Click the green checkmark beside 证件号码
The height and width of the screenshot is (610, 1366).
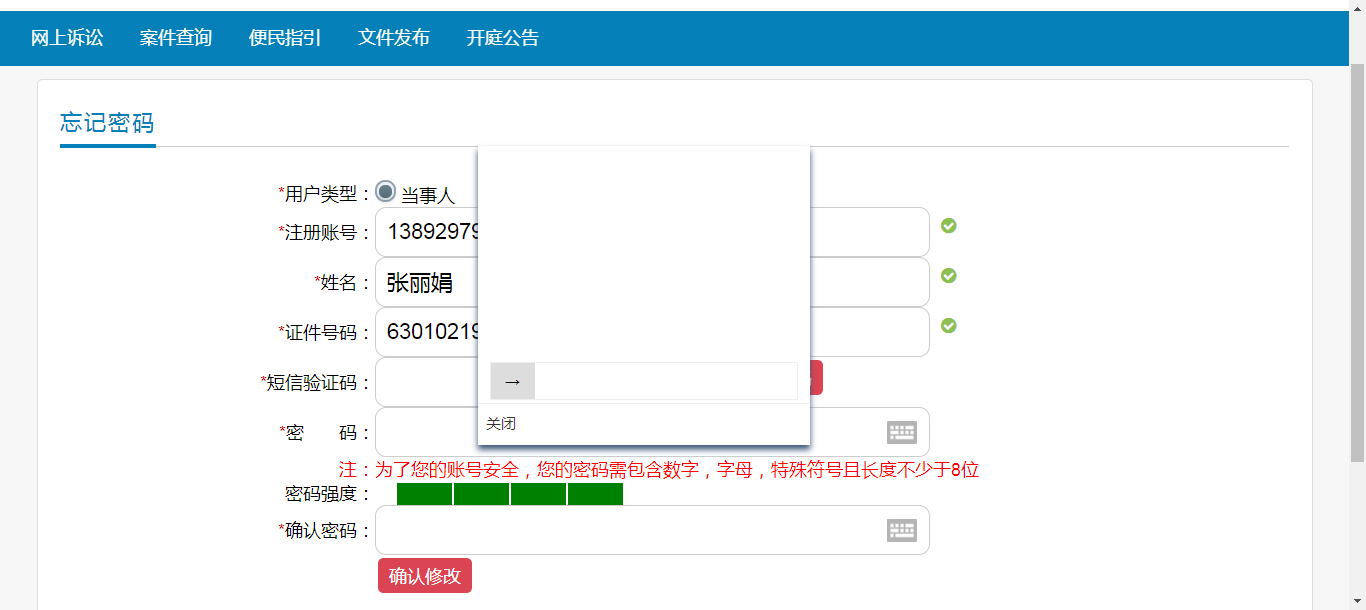coord(949,326)
